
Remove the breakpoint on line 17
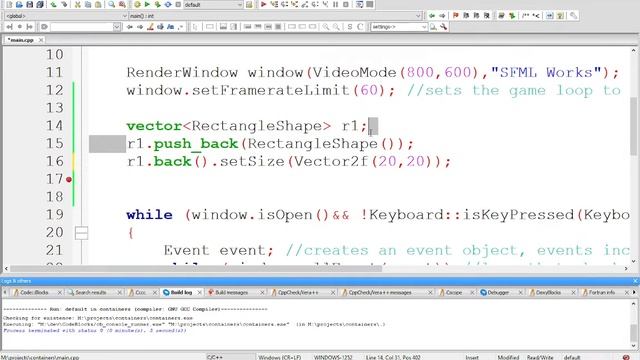click(x=69, y=179)
